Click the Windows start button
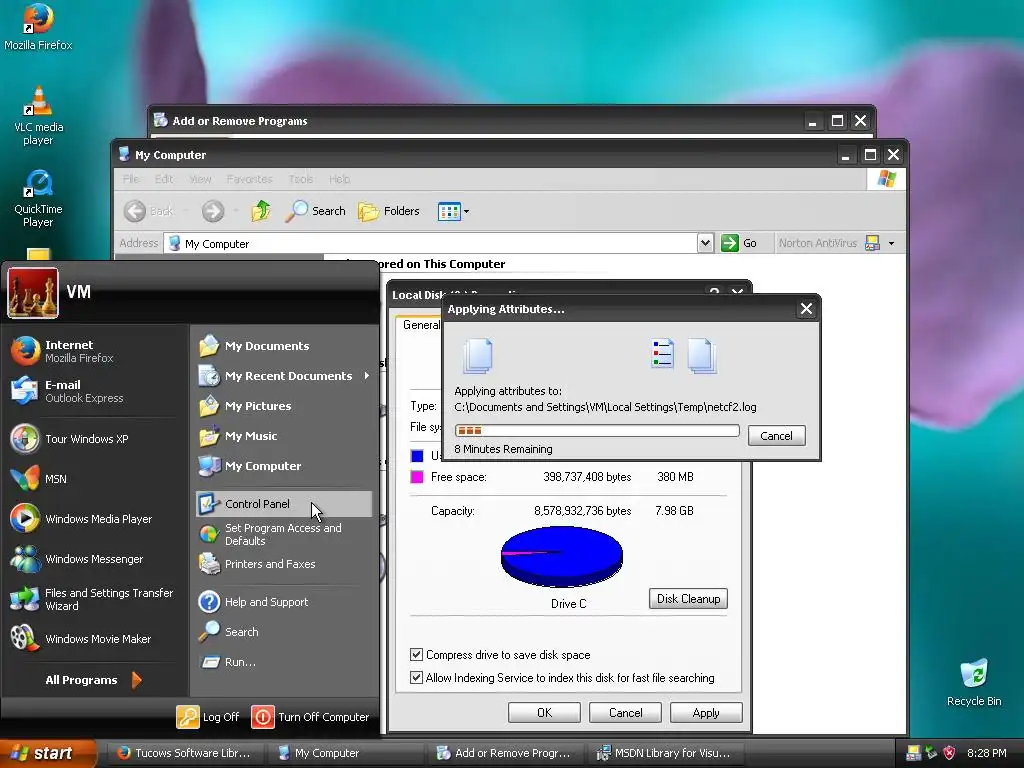Screen dimensions: 1024x768 coord(48,753)
